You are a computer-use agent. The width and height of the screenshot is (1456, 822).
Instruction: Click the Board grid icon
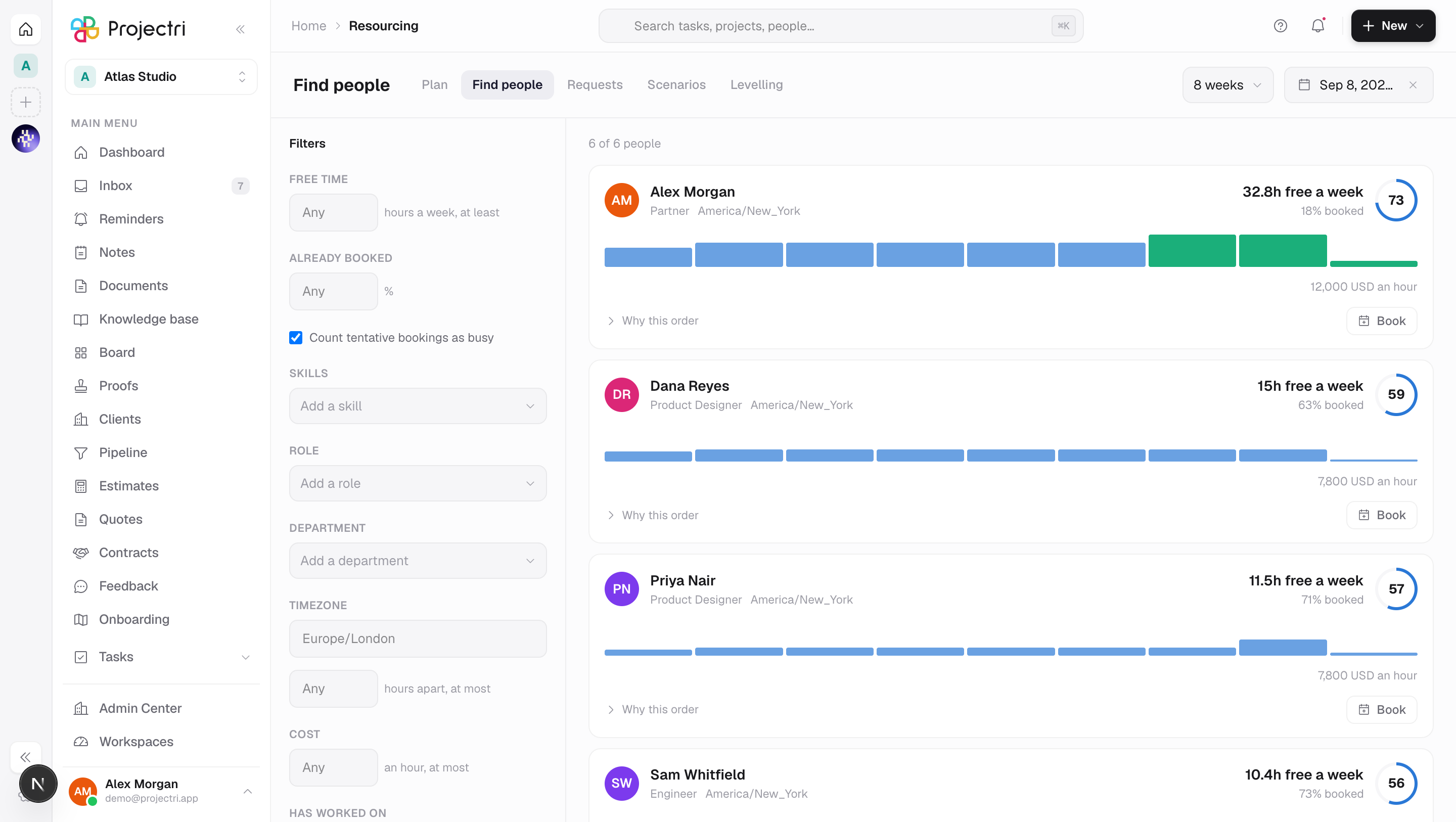click(81, 353)
